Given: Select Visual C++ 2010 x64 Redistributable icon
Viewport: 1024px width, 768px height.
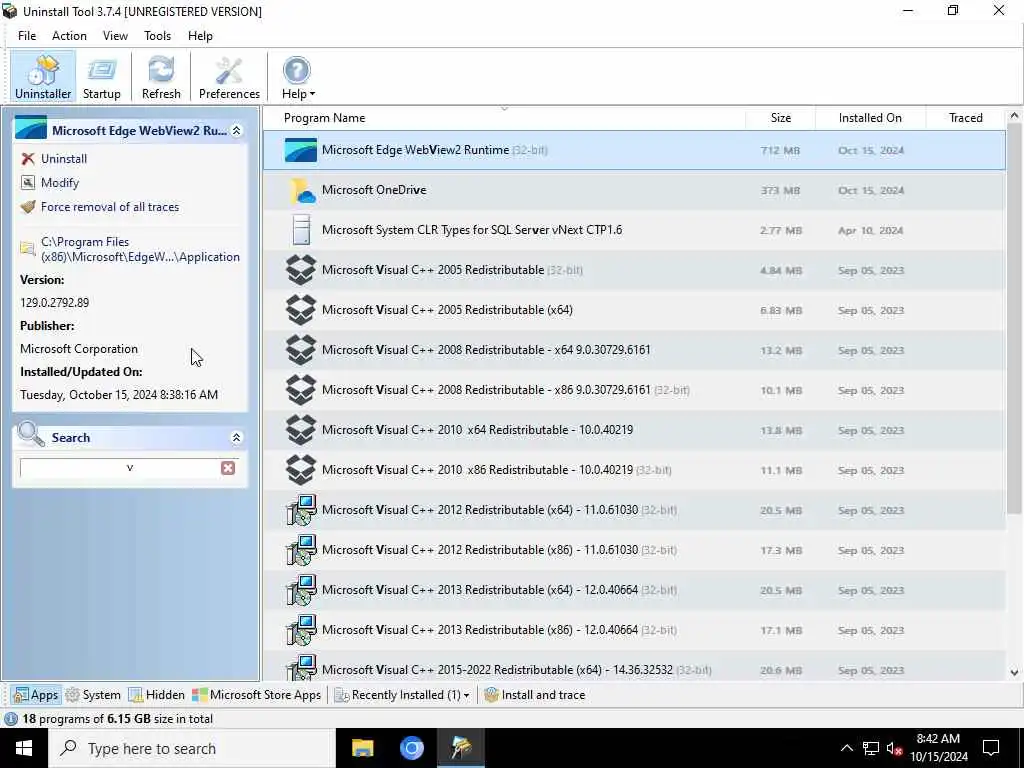Looking at the screenshot, I should (x=301, y=430).
